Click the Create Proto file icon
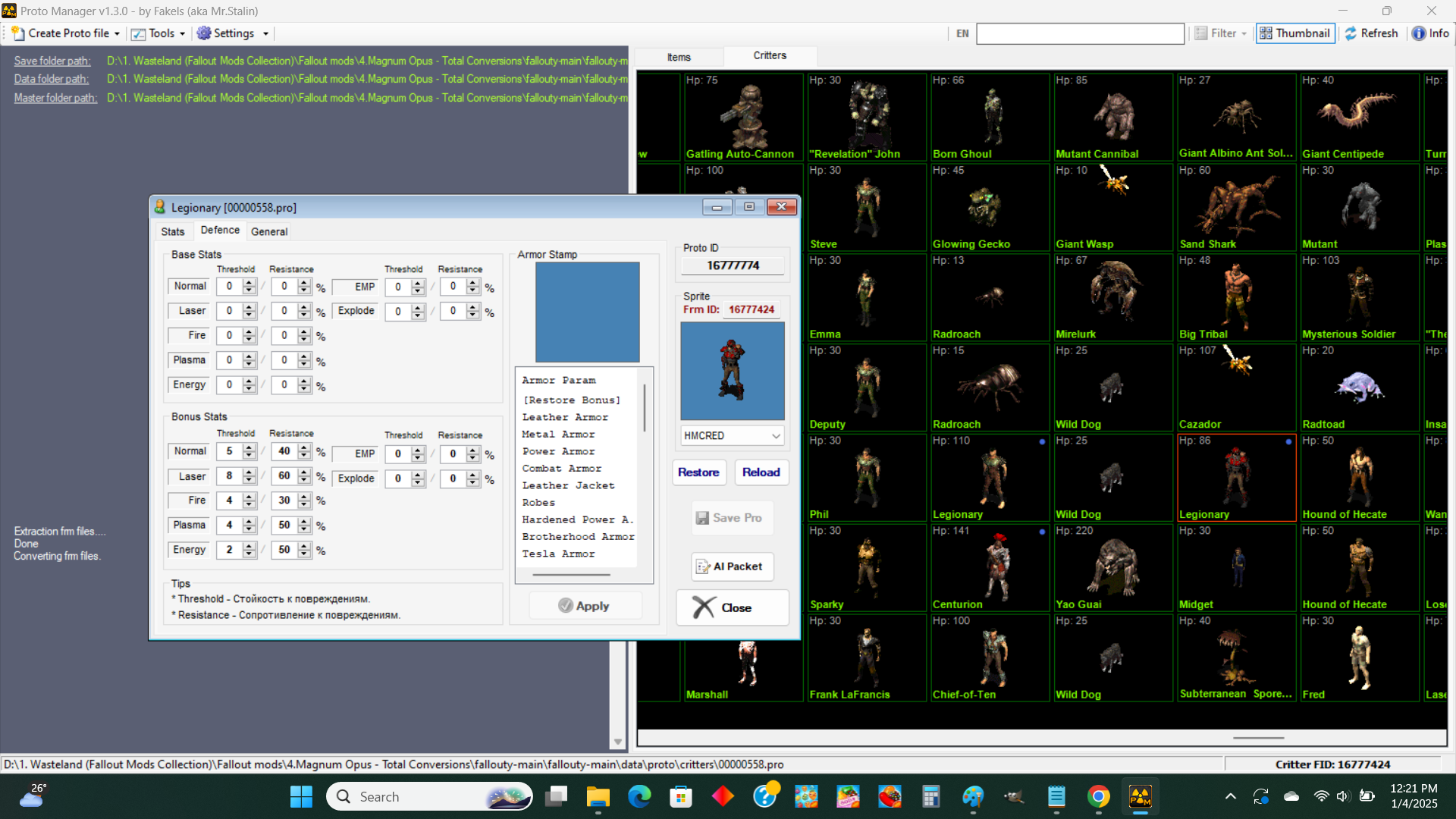 click(x=18, y=33)
